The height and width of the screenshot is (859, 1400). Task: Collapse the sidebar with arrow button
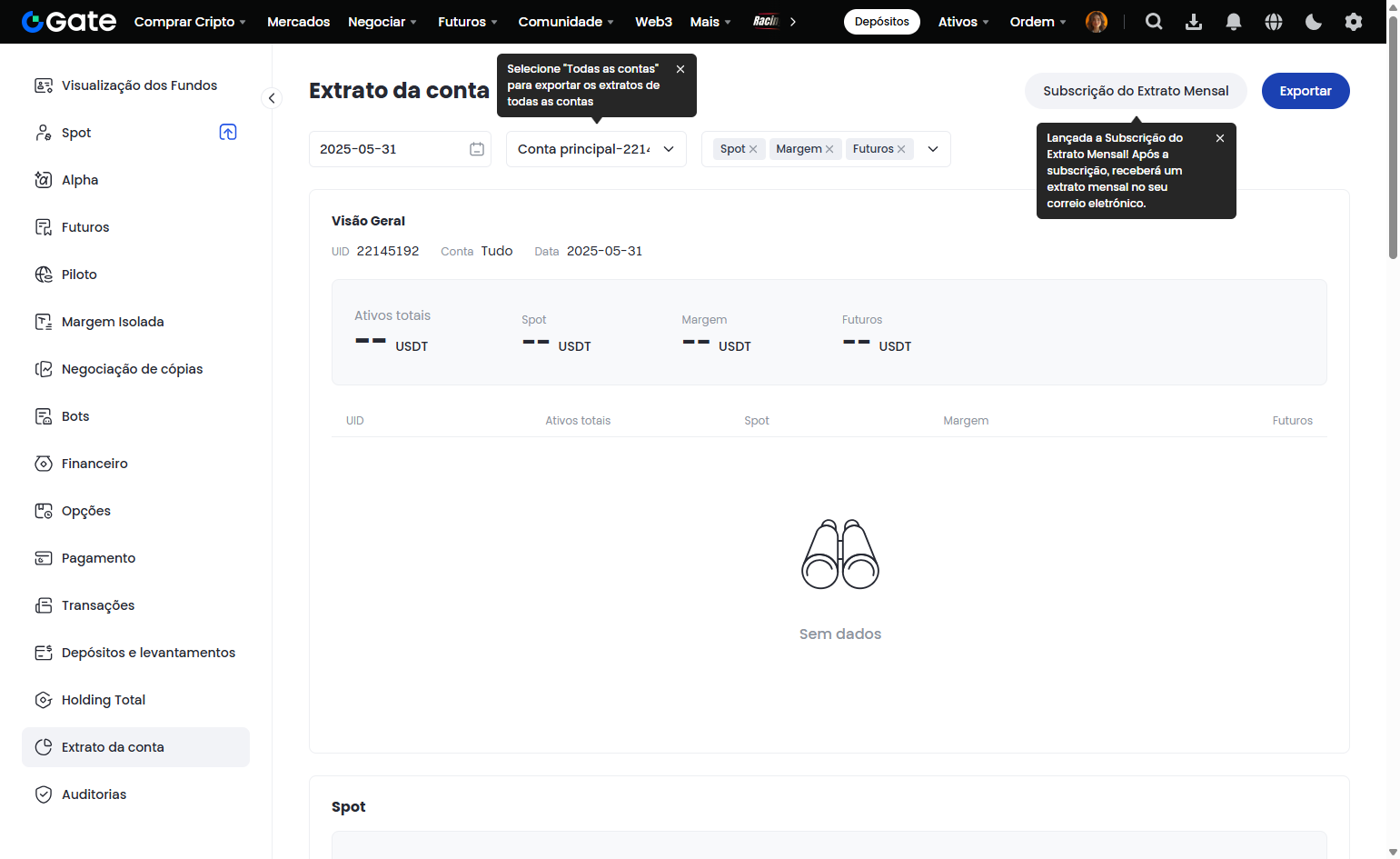(x=272, y=98)
